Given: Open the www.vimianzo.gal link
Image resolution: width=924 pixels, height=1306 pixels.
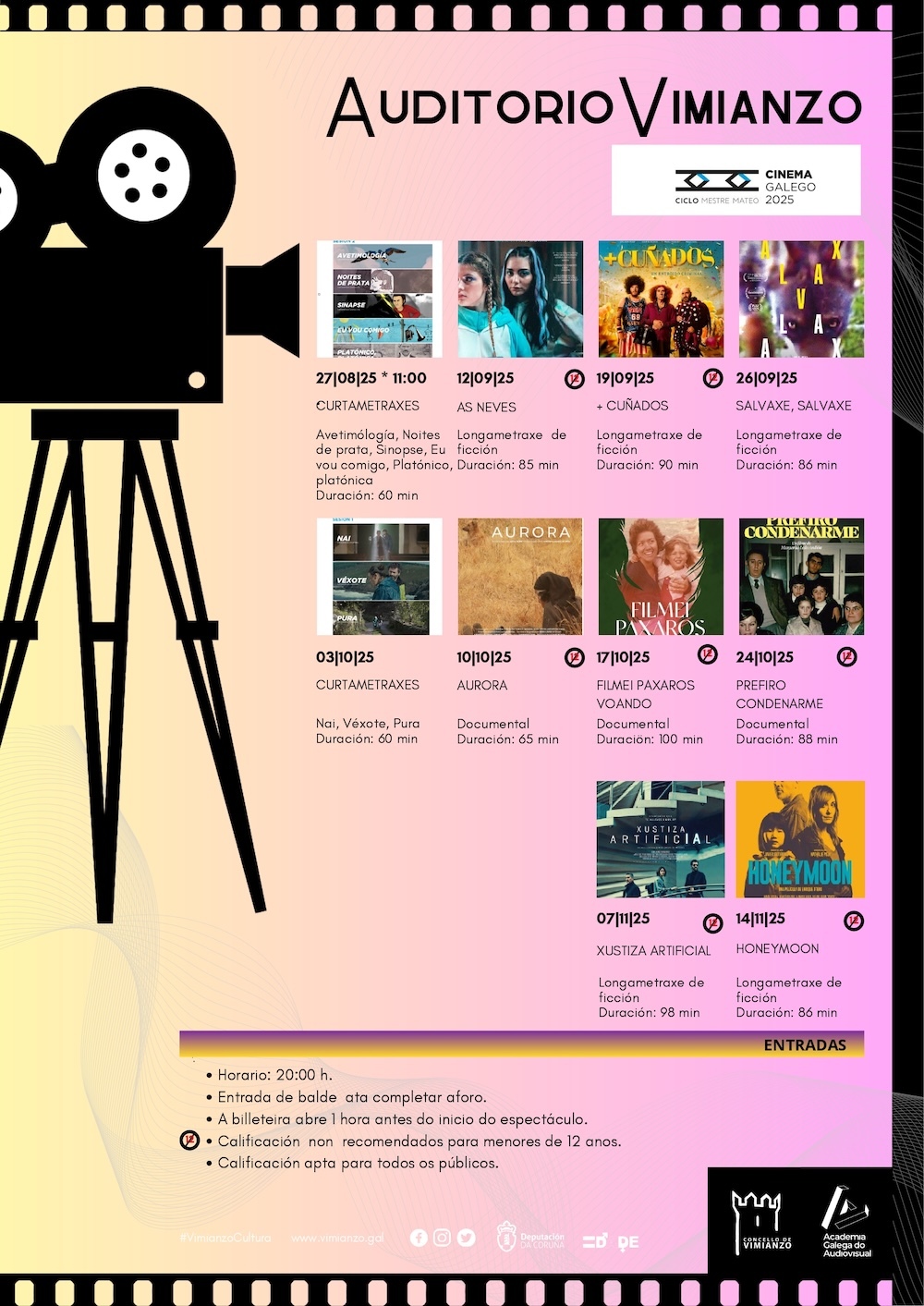Looking at the screenshot, I should coord(337,1239).
